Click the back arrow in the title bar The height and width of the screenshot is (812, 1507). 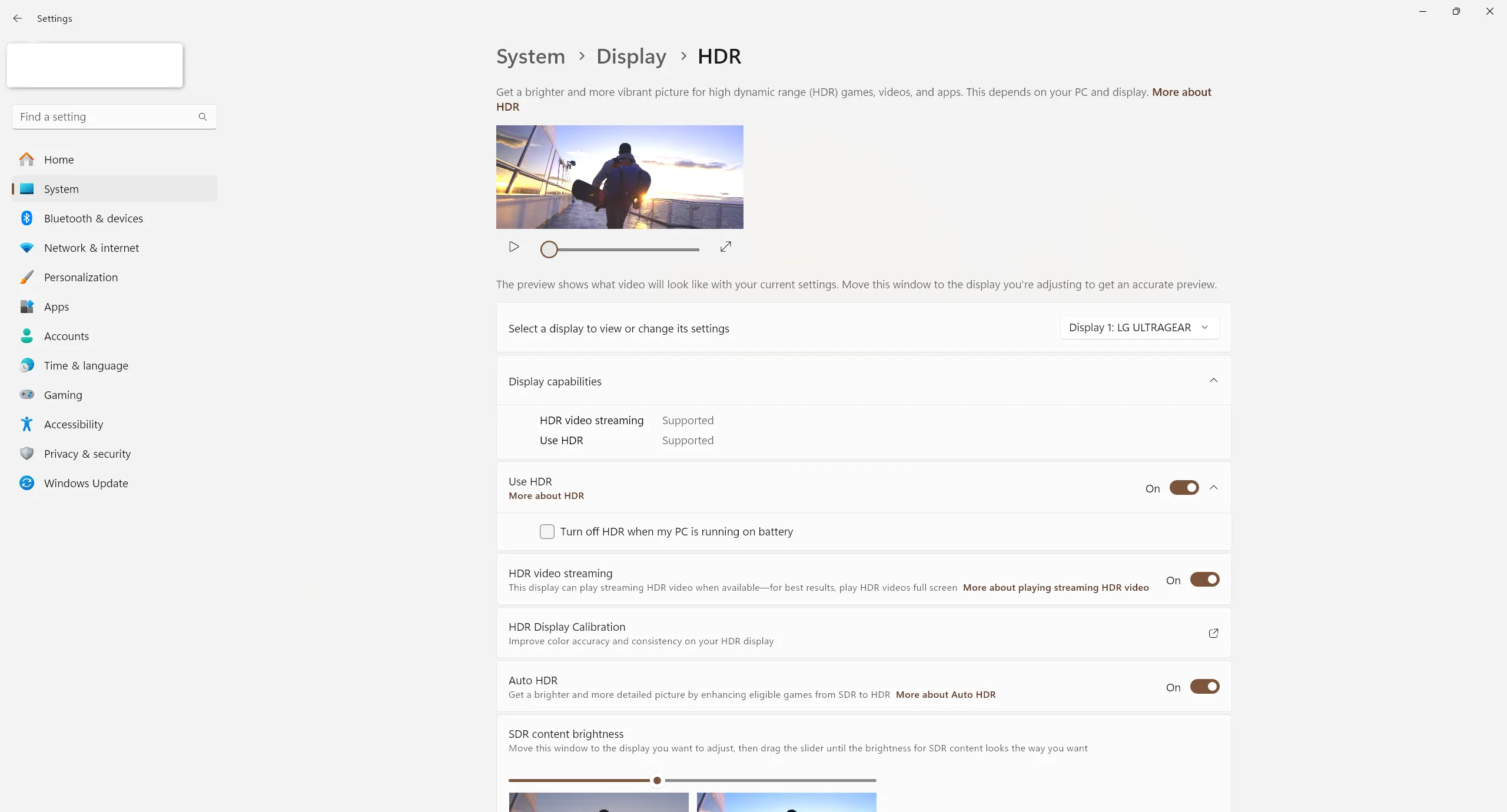pos(18,18)
